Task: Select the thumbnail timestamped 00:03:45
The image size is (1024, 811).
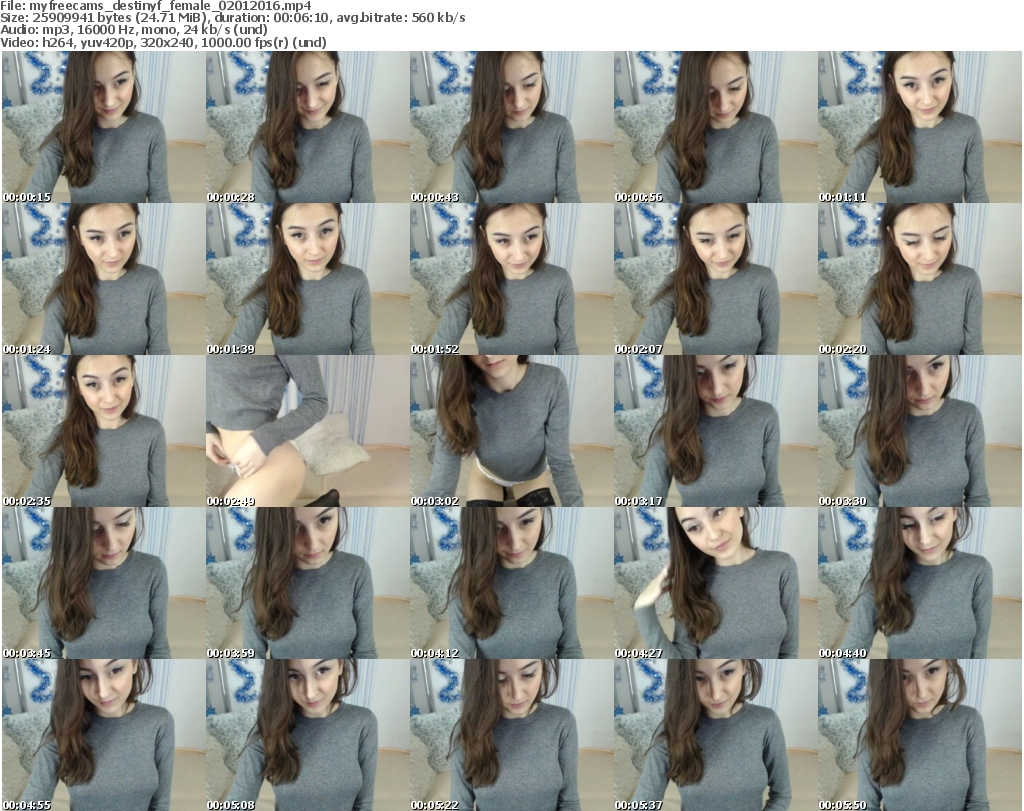Action: [104, 582]
